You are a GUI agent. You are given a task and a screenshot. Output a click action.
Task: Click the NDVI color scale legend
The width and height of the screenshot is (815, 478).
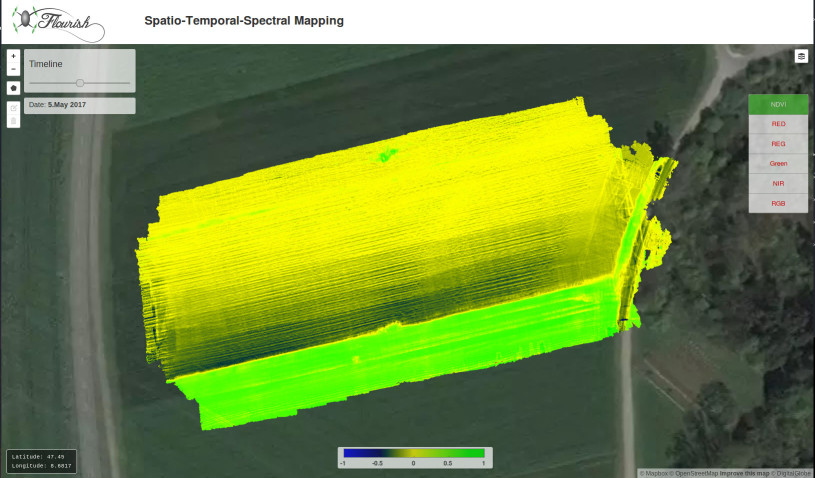(415, 458)
